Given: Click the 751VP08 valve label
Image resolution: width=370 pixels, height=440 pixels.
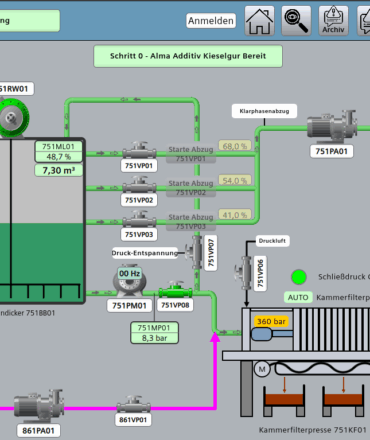Looking at the screenshot, I should point(175,305).
